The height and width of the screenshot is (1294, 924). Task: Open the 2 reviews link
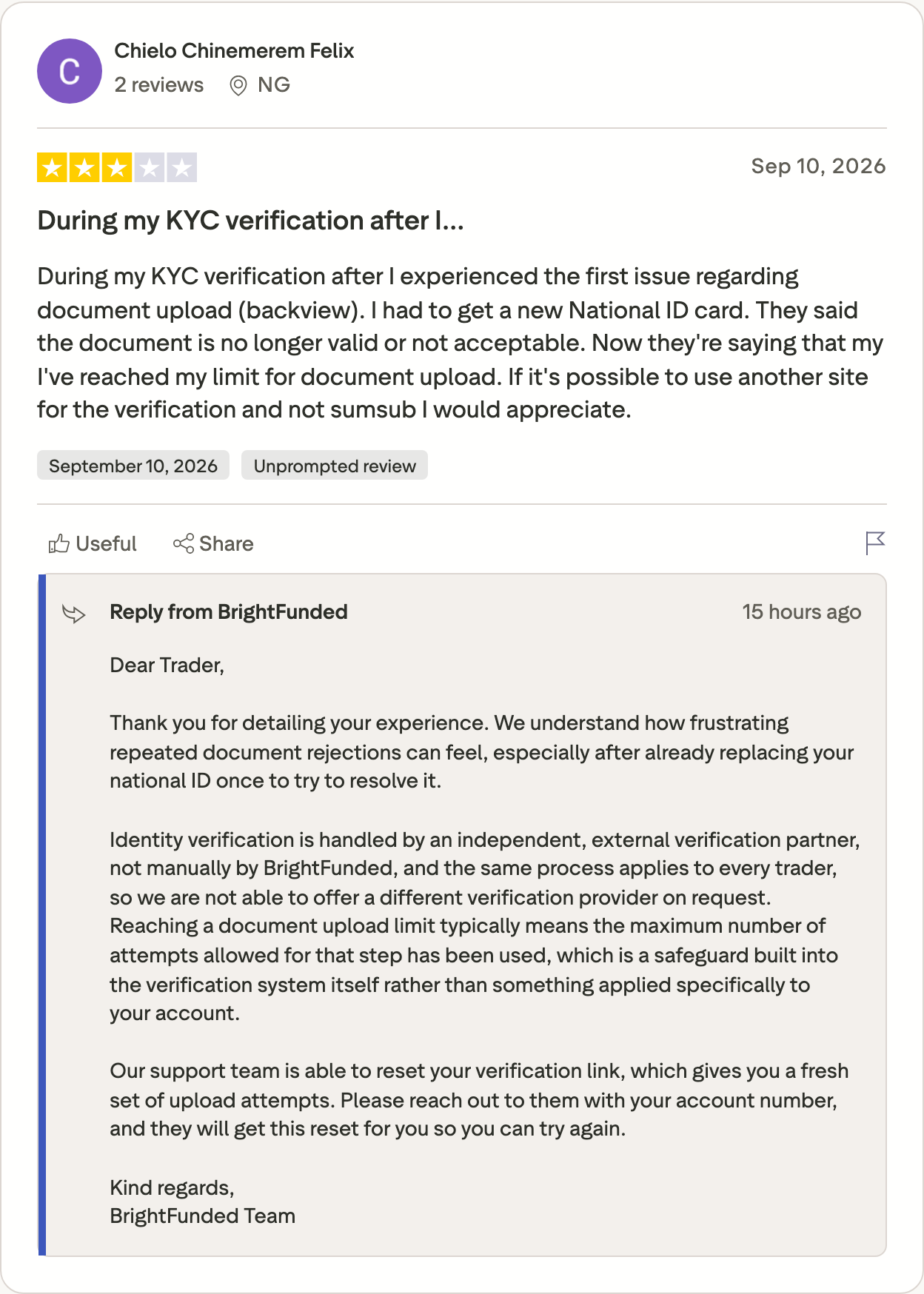click(159, 85)
